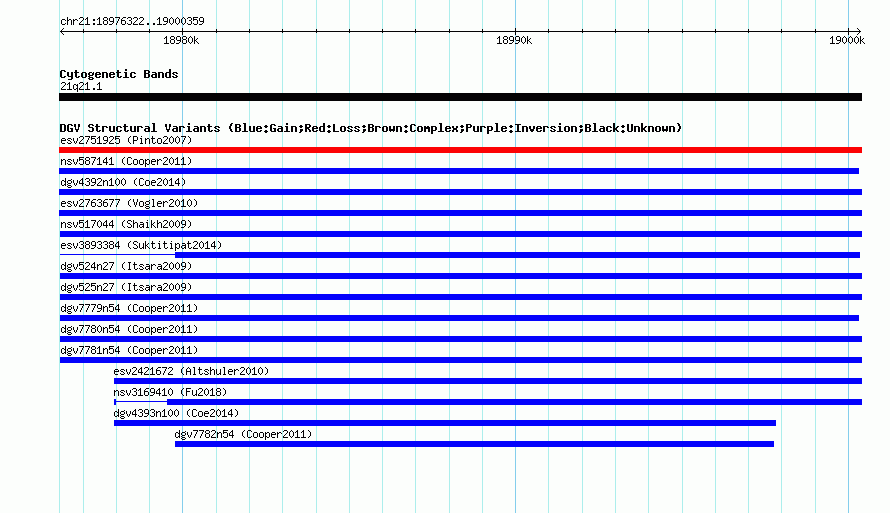Select the blue bar under dgv7782n54
Viewport: 890px width, 513px height.
474,444
